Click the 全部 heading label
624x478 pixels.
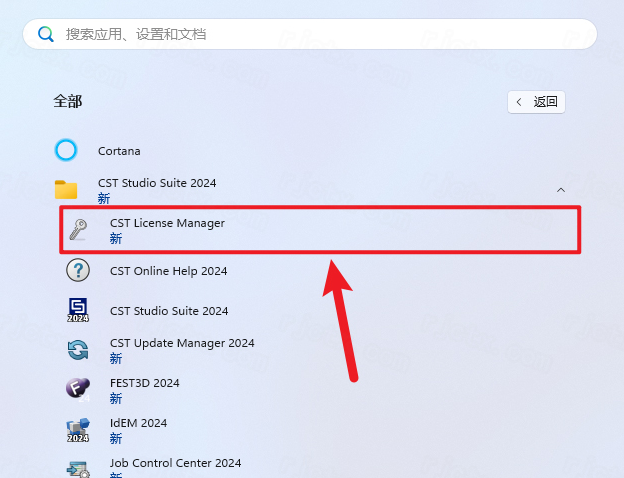tap(68, 101)
